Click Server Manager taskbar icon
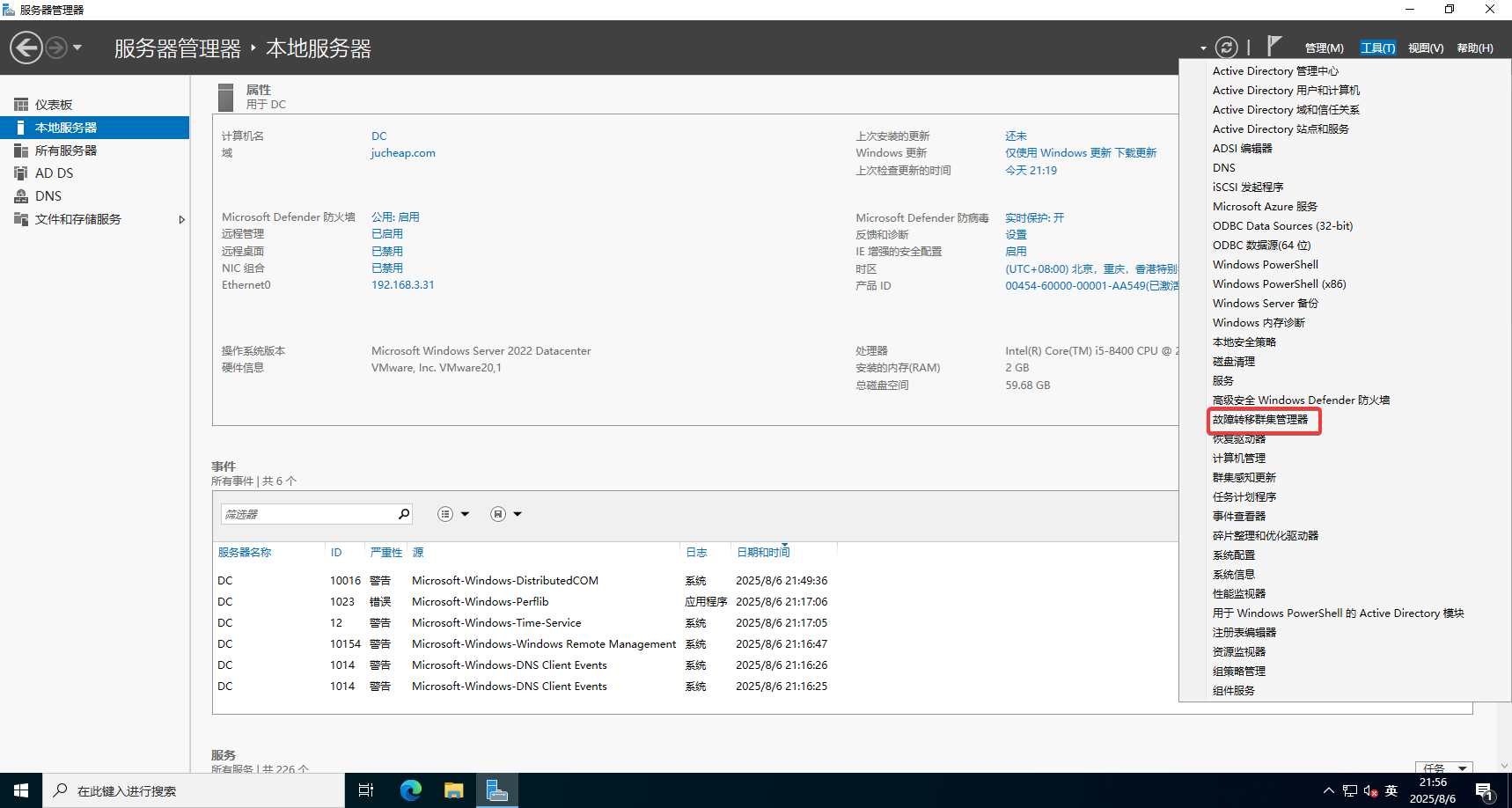This screenshot has height=808, width=1512. coord(497,790)
